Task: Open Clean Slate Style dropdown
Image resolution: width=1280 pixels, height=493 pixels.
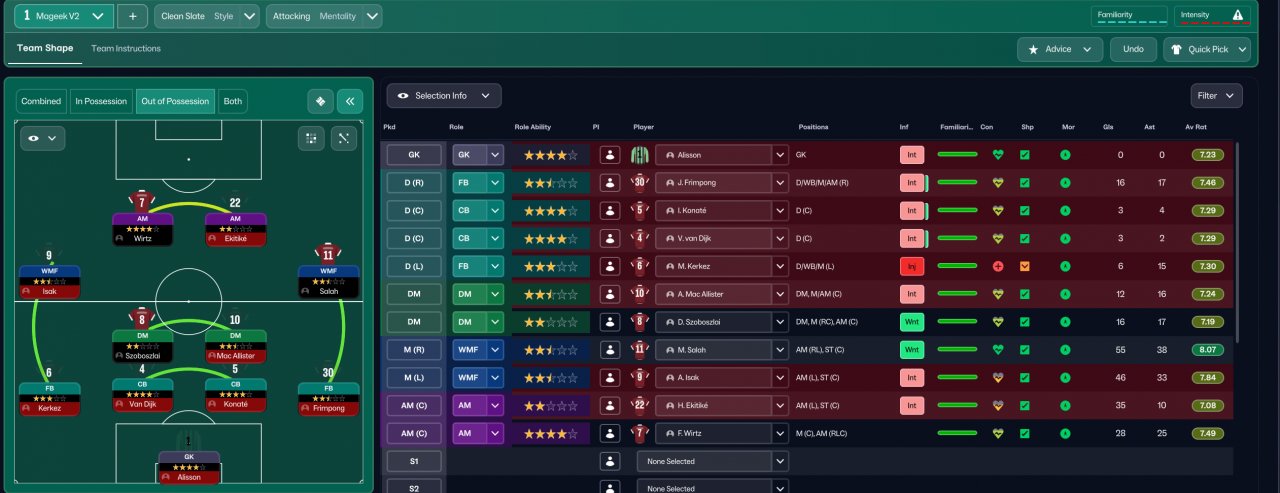Action: point(205,16)
